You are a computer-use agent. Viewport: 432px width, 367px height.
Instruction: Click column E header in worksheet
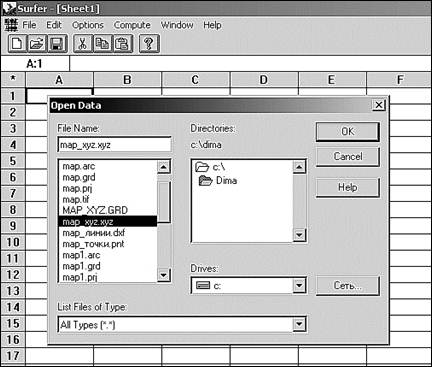pyautogui.click(x=332, y=80)
